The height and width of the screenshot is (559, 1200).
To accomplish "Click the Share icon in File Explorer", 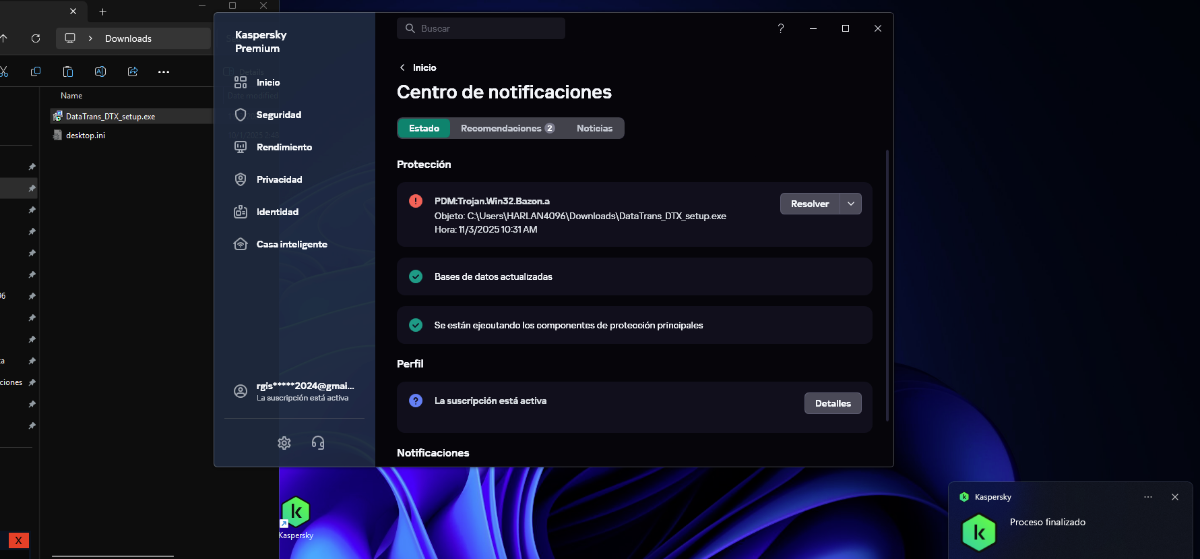I will 132,71.
